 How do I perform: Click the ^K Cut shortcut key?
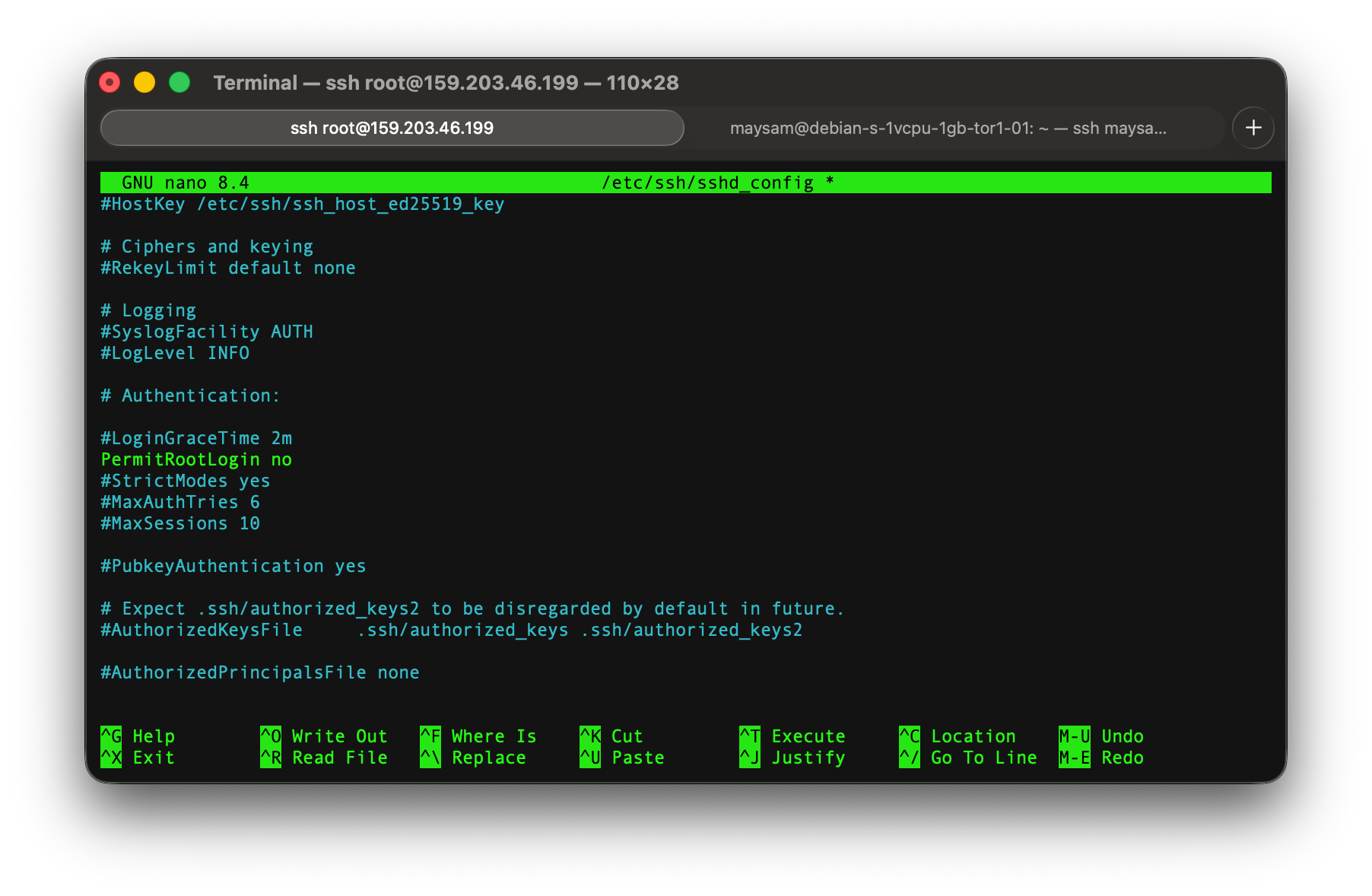590,736
